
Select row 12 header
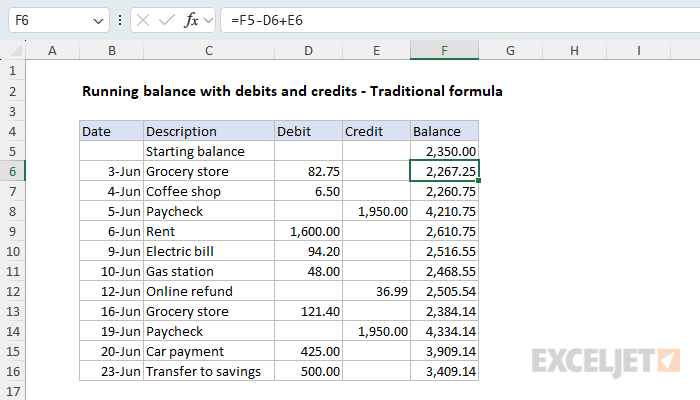(12, 291)
